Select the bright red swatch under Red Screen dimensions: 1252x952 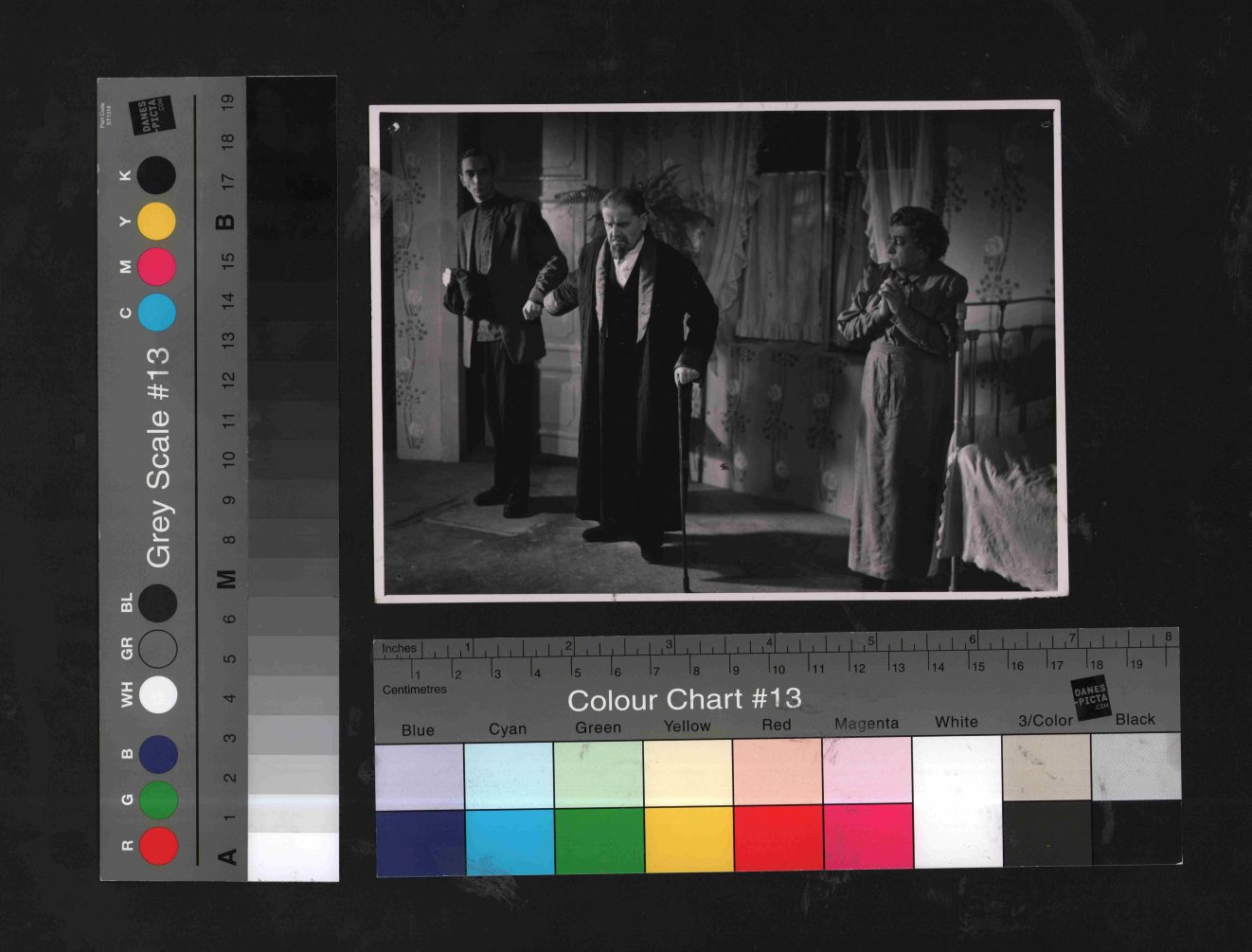click(x=778, y=838)
